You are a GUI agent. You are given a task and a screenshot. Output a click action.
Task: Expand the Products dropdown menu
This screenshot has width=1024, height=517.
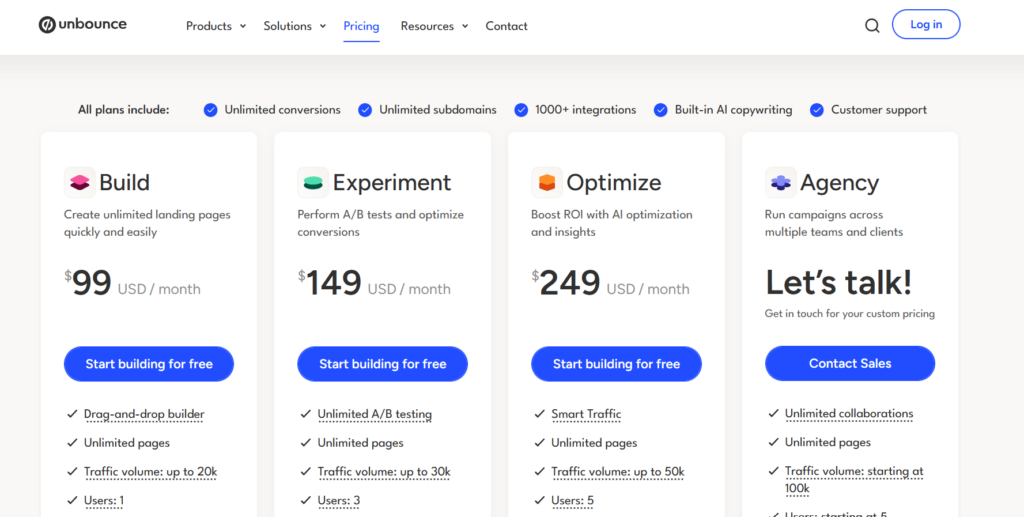tap(215, 26)
